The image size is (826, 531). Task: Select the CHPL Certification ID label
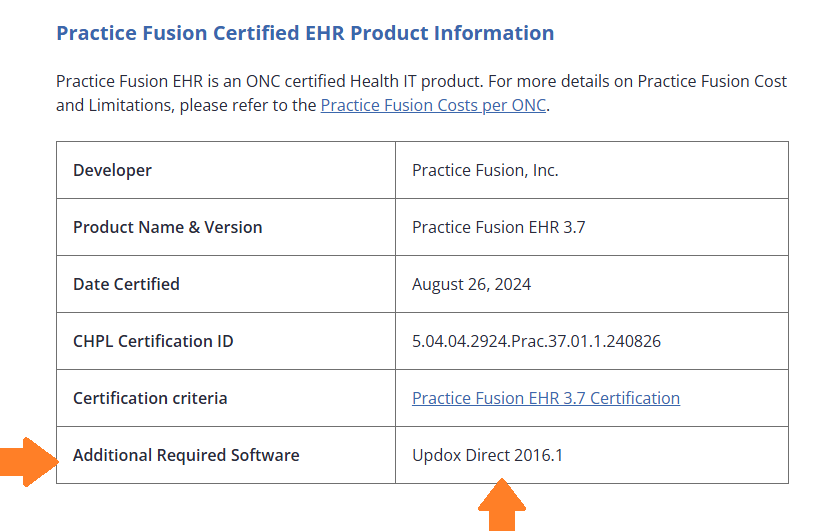(153, 341)
